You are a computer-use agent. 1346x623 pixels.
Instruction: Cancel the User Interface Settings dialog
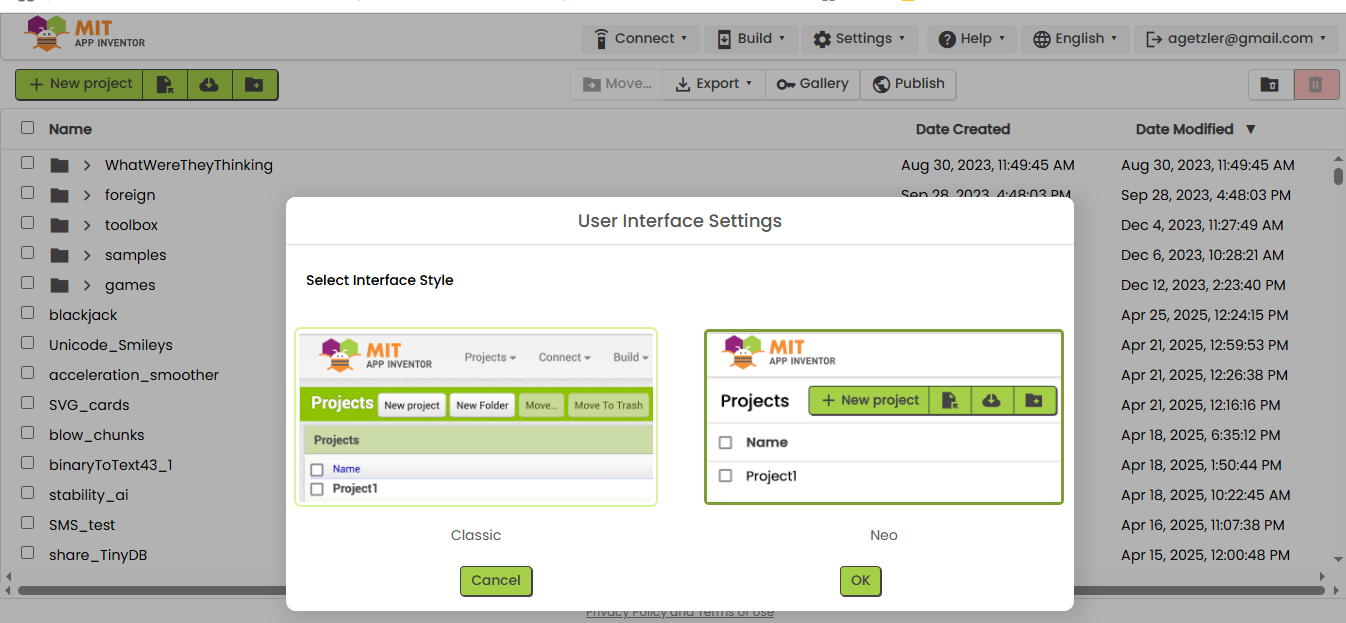coord(496,581)
